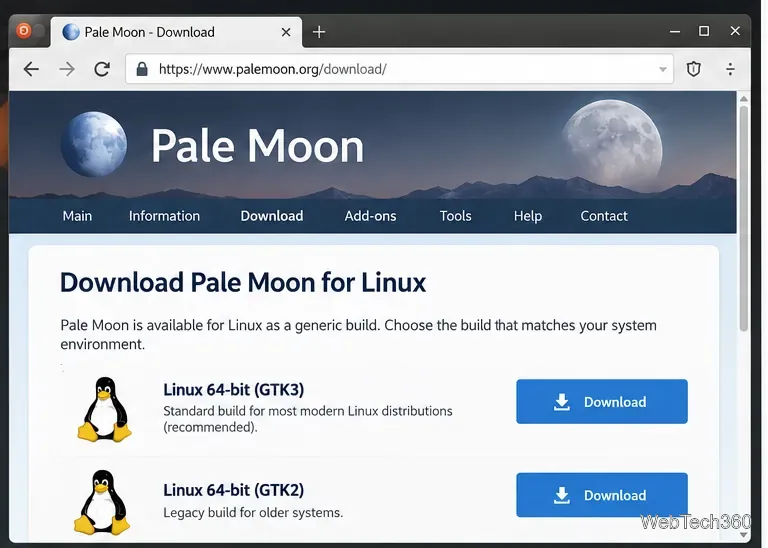Open the Information navigation item
Screen dimensions: 768x548
coord(165,216)
